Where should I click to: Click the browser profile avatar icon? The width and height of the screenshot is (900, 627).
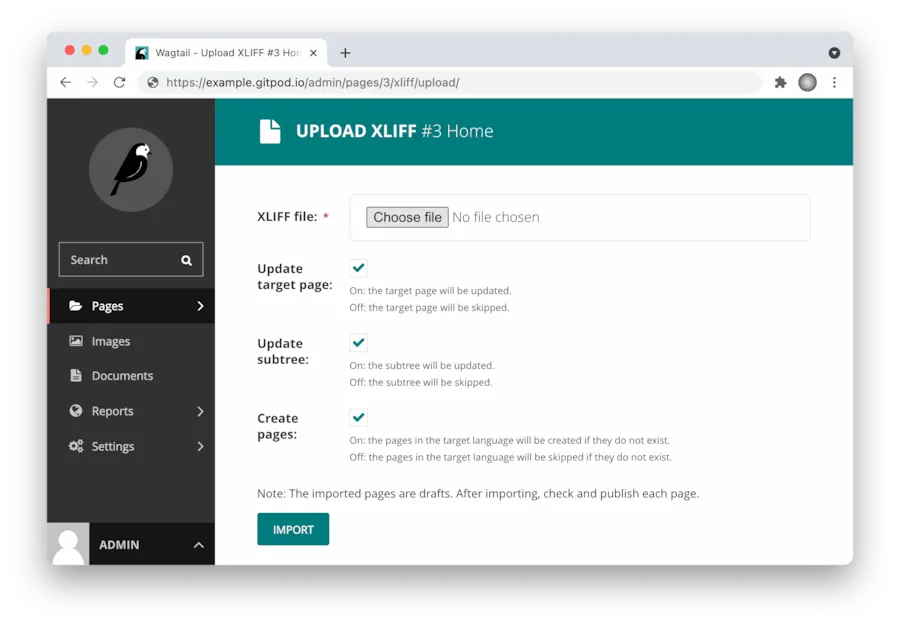click(807, 83)
